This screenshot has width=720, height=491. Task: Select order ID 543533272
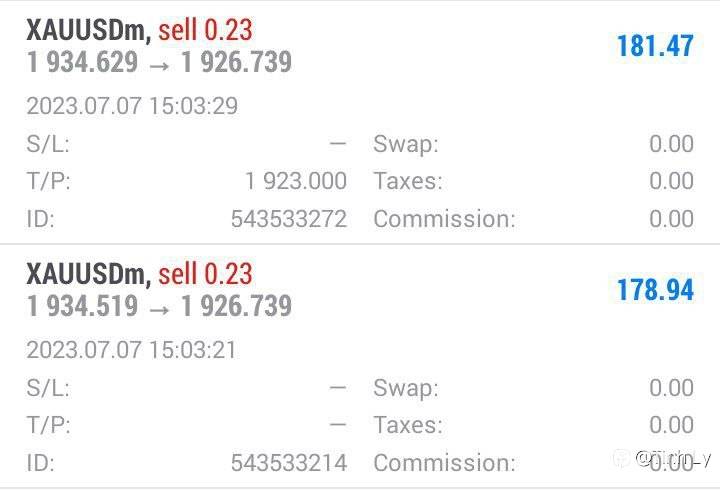[x=289, y=218]
